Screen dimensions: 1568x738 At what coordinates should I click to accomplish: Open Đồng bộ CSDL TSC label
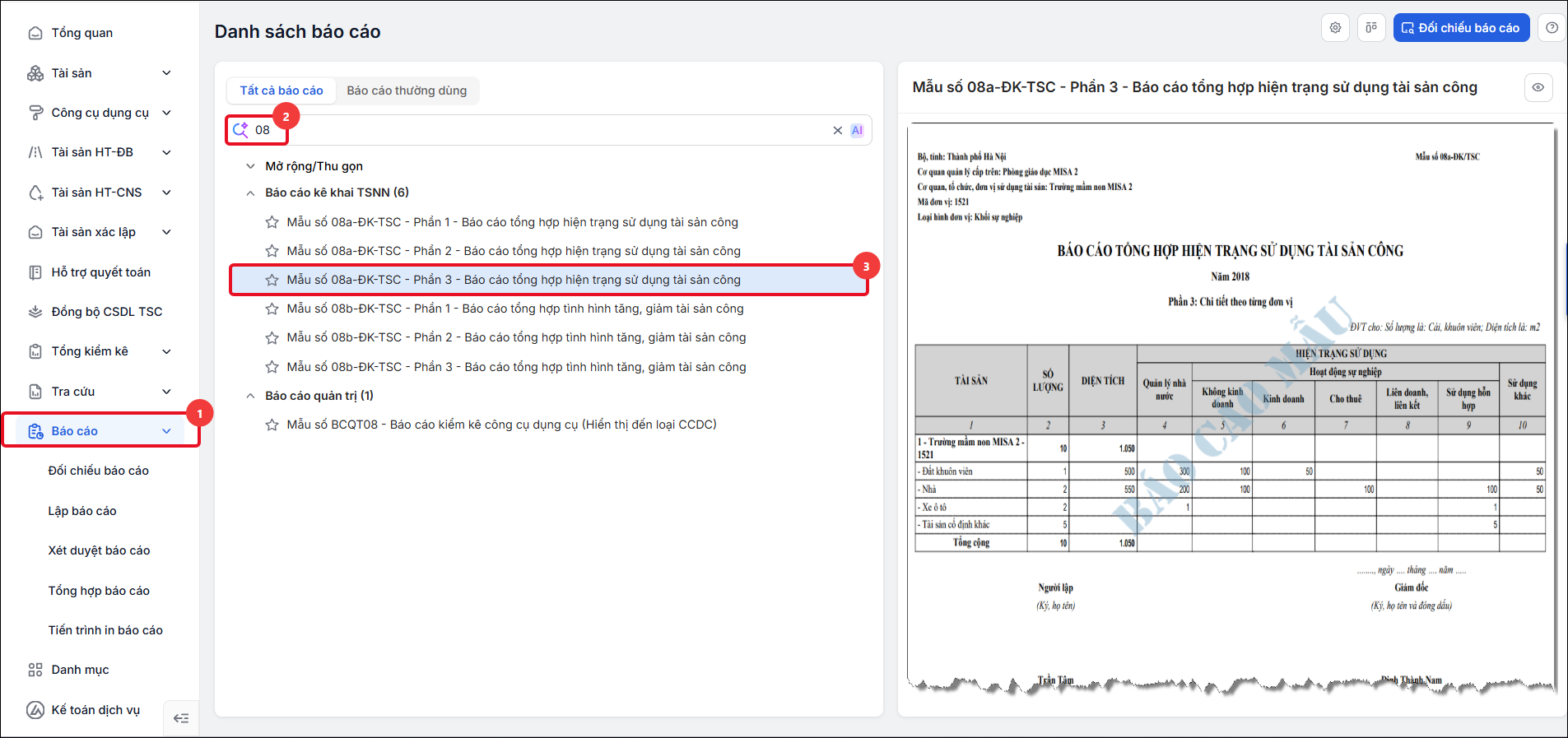click(x=107, y=312)
